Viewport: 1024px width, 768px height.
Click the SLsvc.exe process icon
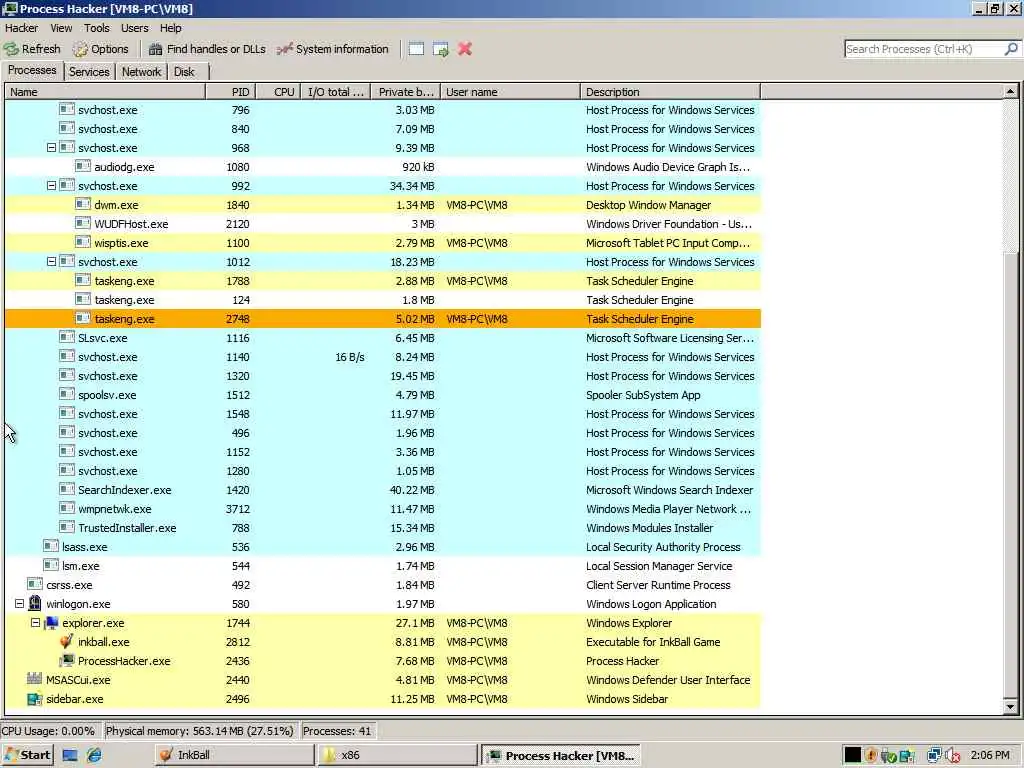[67, 338]
